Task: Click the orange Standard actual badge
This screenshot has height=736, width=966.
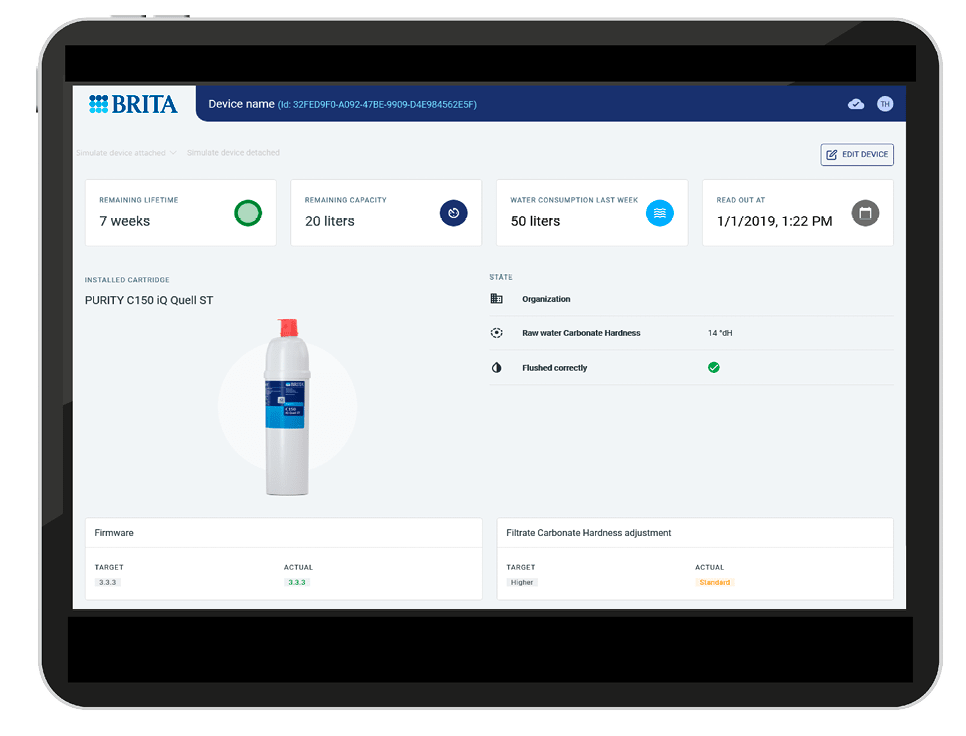Action: [714, 582]
